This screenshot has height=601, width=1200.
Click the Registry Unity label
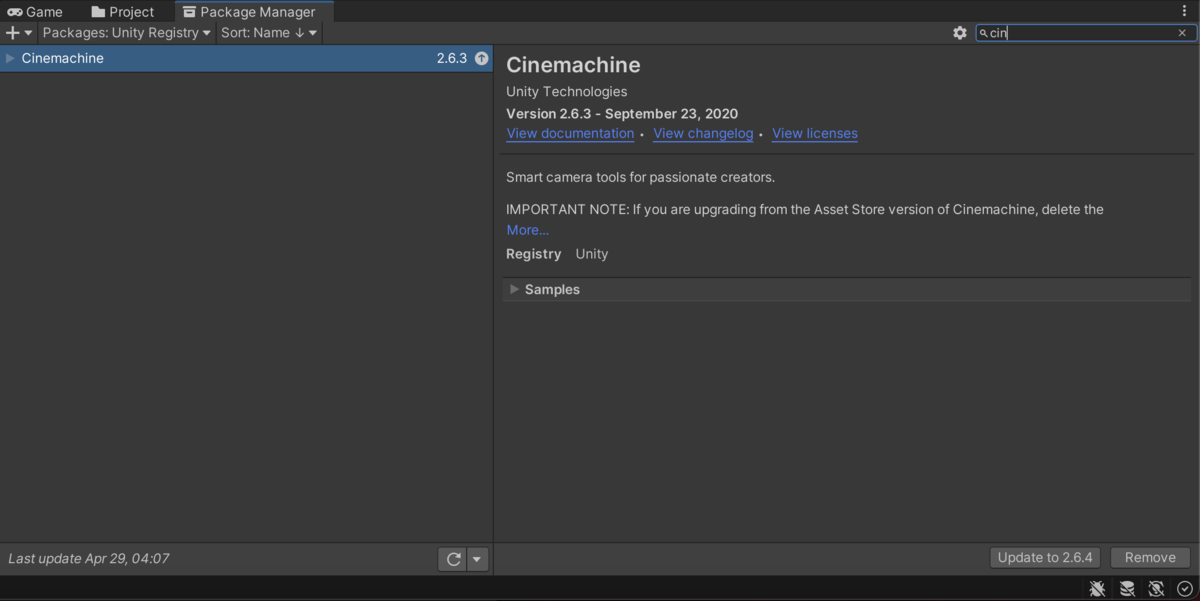coord(557,254)
